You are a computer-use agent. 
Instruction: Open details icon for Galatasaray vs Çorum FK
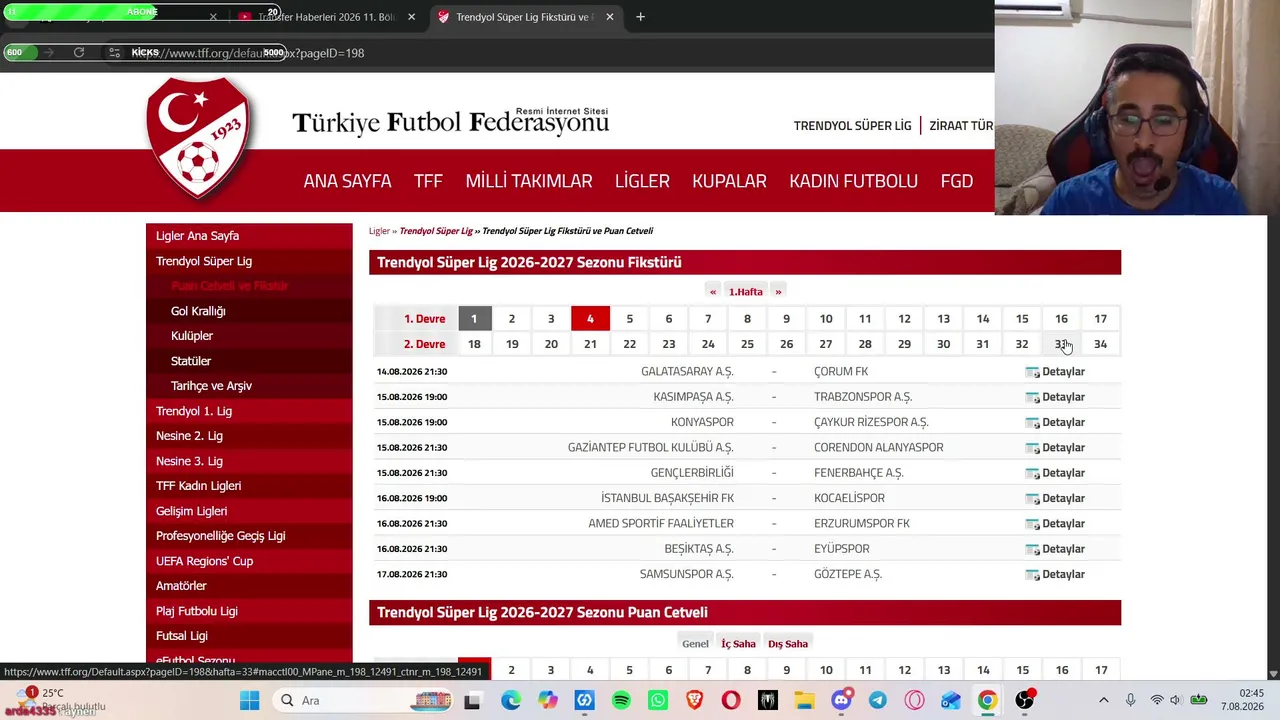pyautogui.click(x=1032, y=372)
